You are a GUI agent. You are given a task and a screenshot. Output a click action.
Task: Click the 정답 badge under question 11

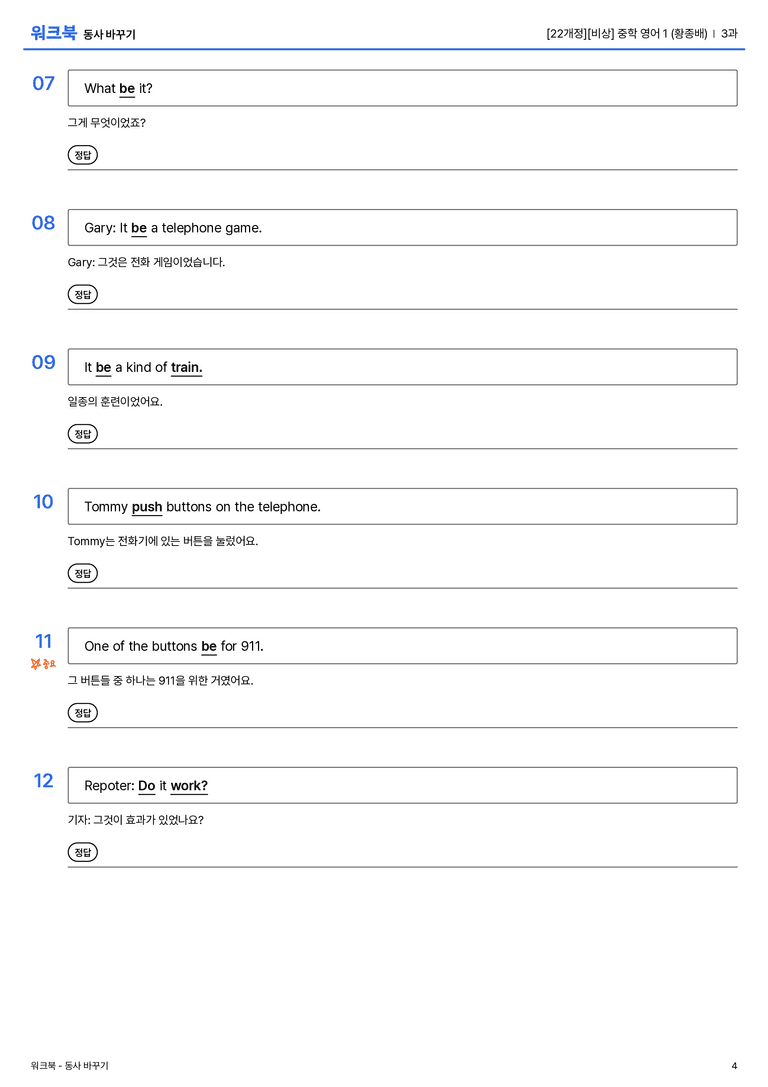point(82,712)
